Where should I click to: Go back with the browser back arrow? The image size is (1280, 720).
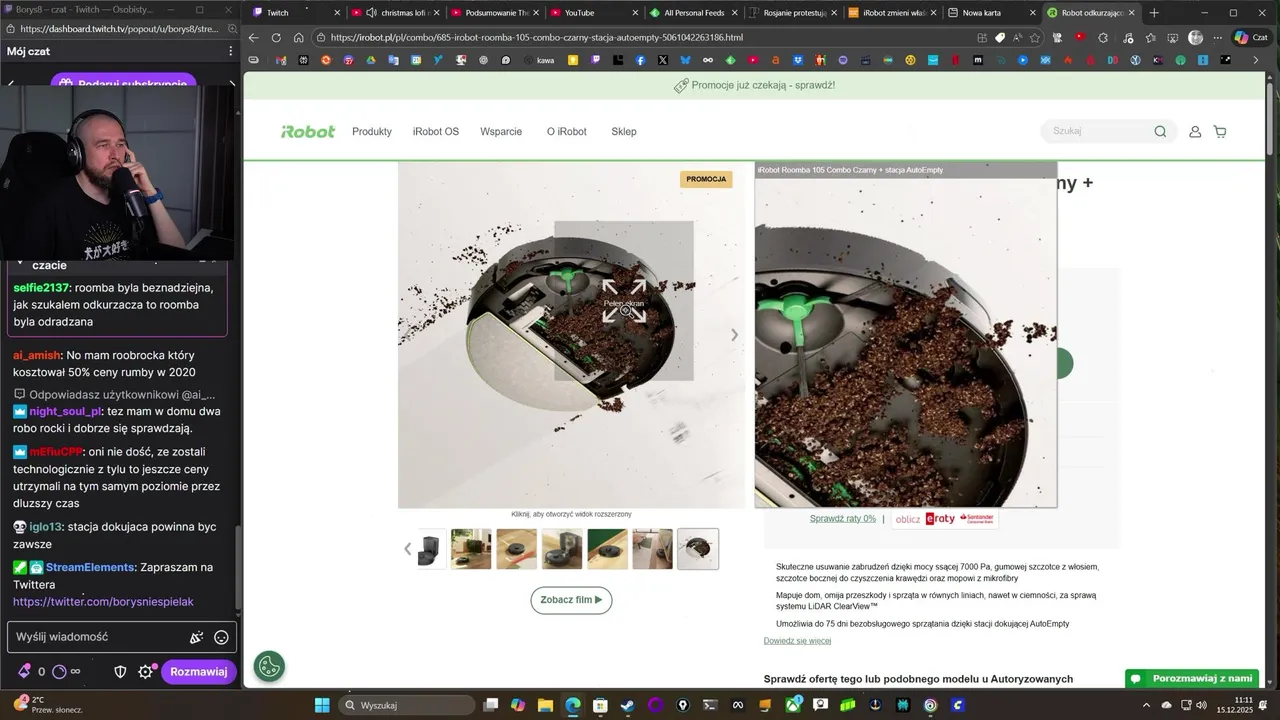[x=254, y=38]
